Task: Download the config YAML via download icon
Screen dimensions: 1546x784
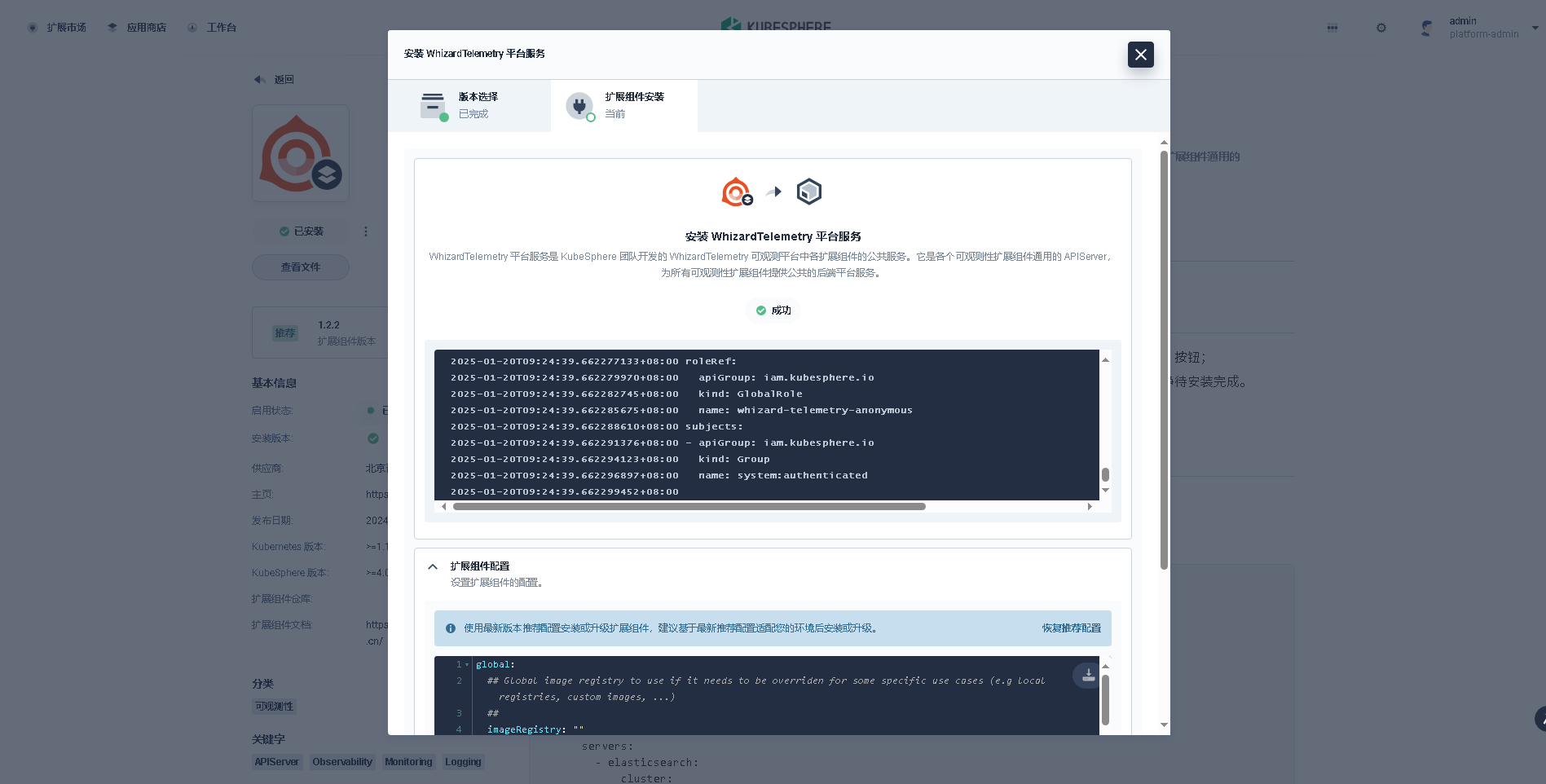Action: (1088, 675)
